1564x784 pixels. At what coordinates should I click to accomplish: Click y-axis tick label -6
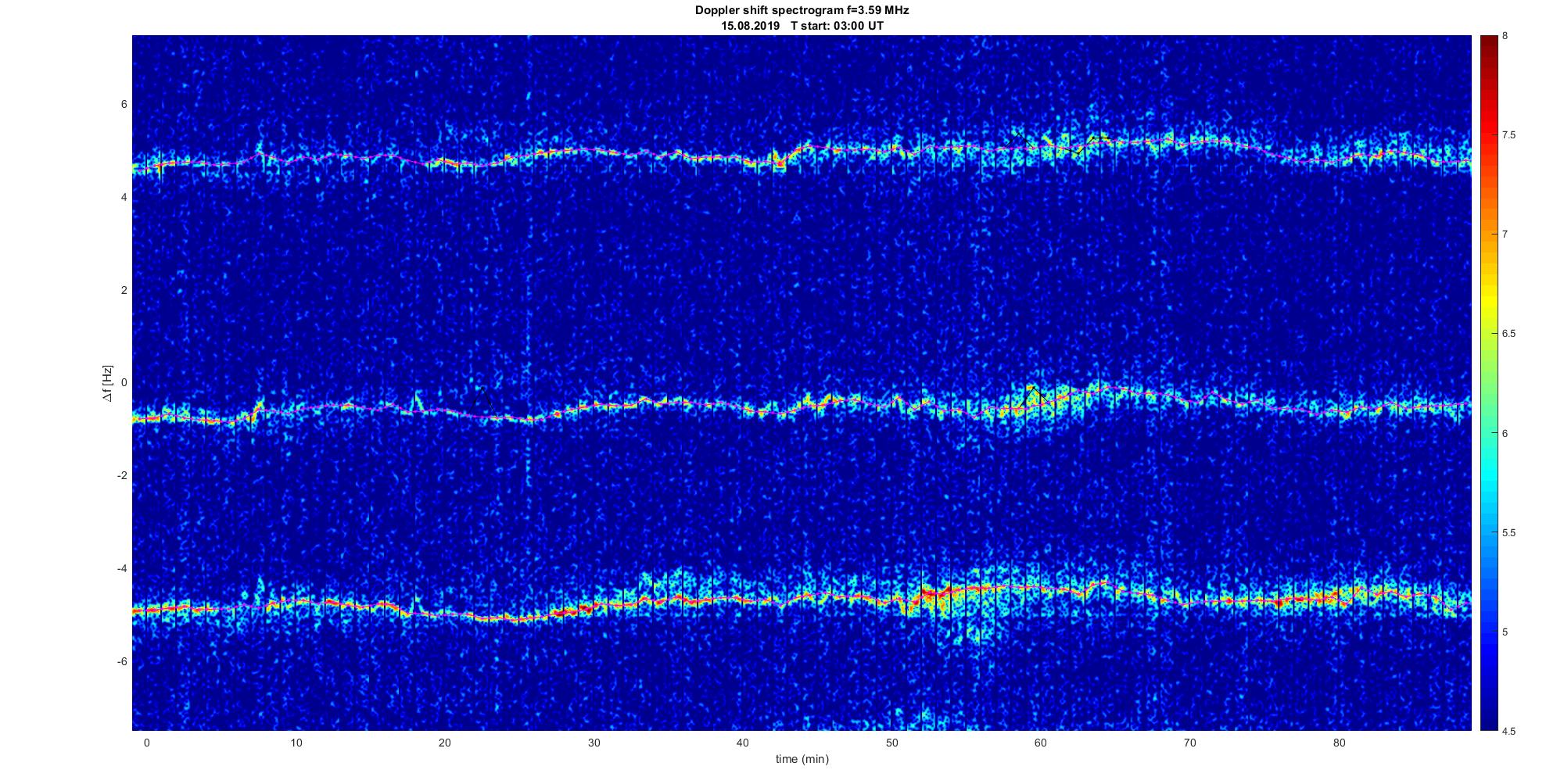pos(122,662)
